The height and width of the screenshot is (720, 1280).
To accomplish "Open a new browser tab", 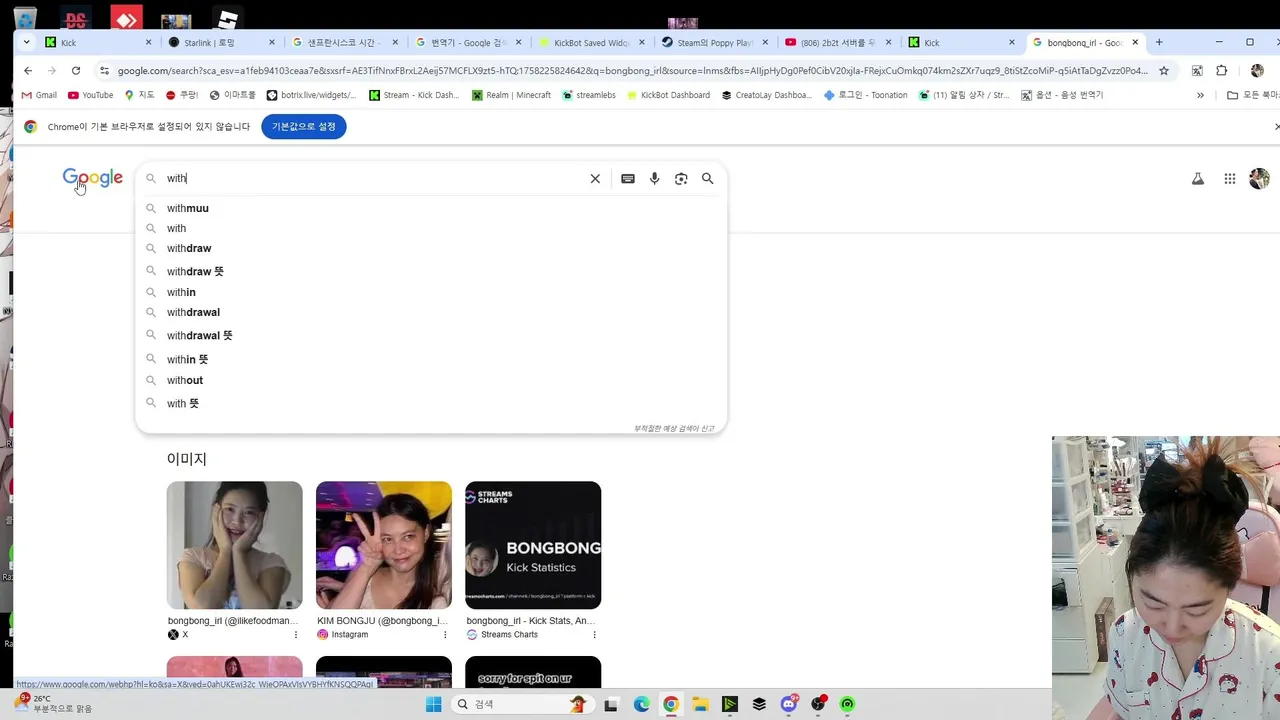I will (1159, 43).
